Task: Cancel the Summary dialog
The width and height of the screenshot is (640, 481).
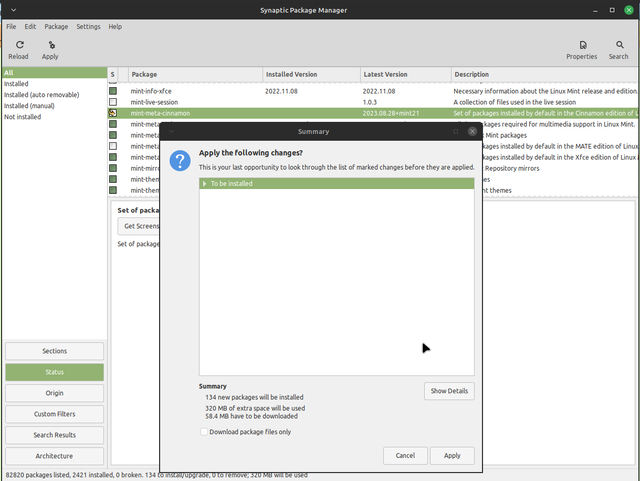Action: (405, 455)
